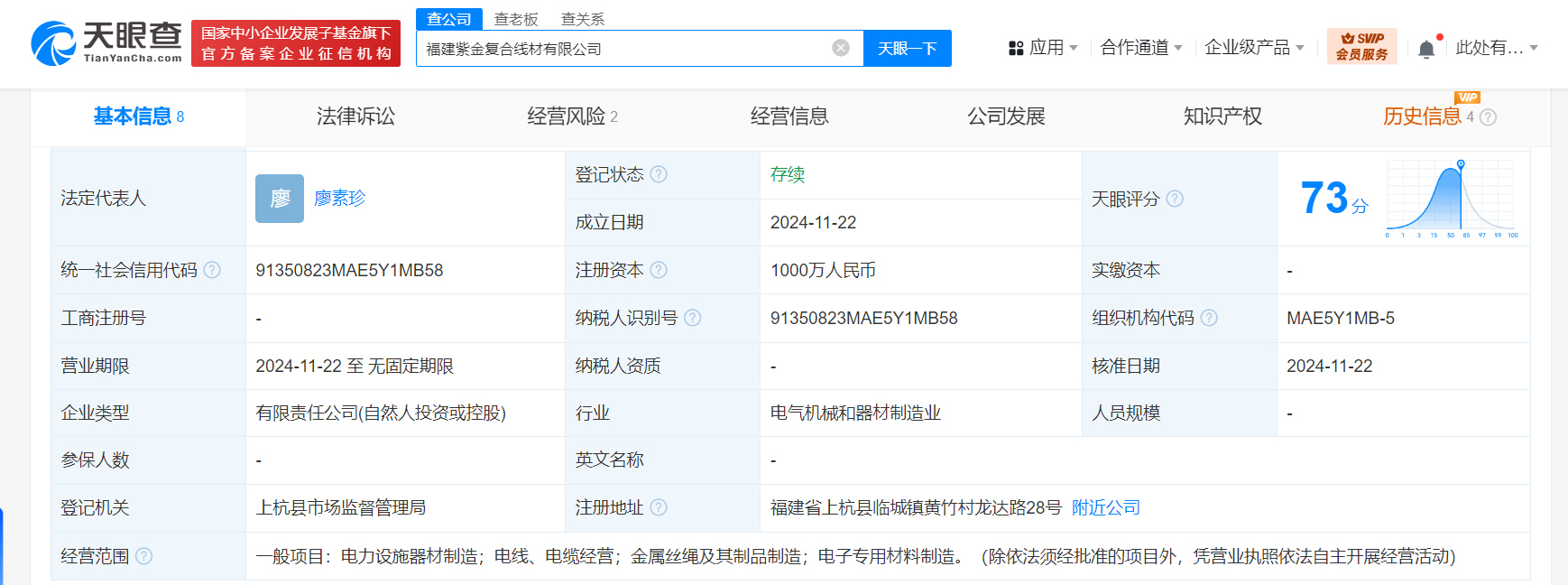1568x585 pixels.
Task: Click help icon beside 注册资本
Action: (659, 270)
